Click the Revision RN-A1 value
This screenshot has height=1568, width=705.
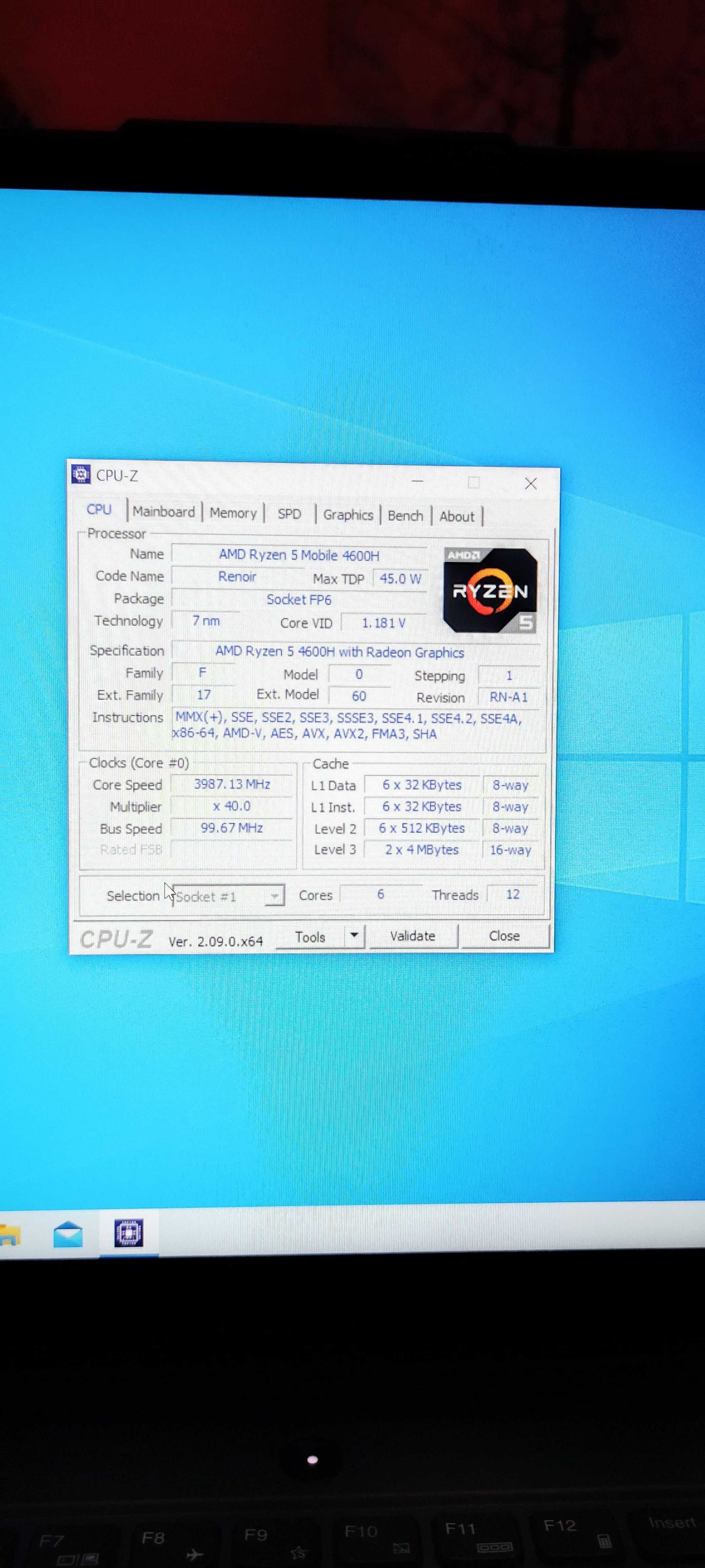508,697
